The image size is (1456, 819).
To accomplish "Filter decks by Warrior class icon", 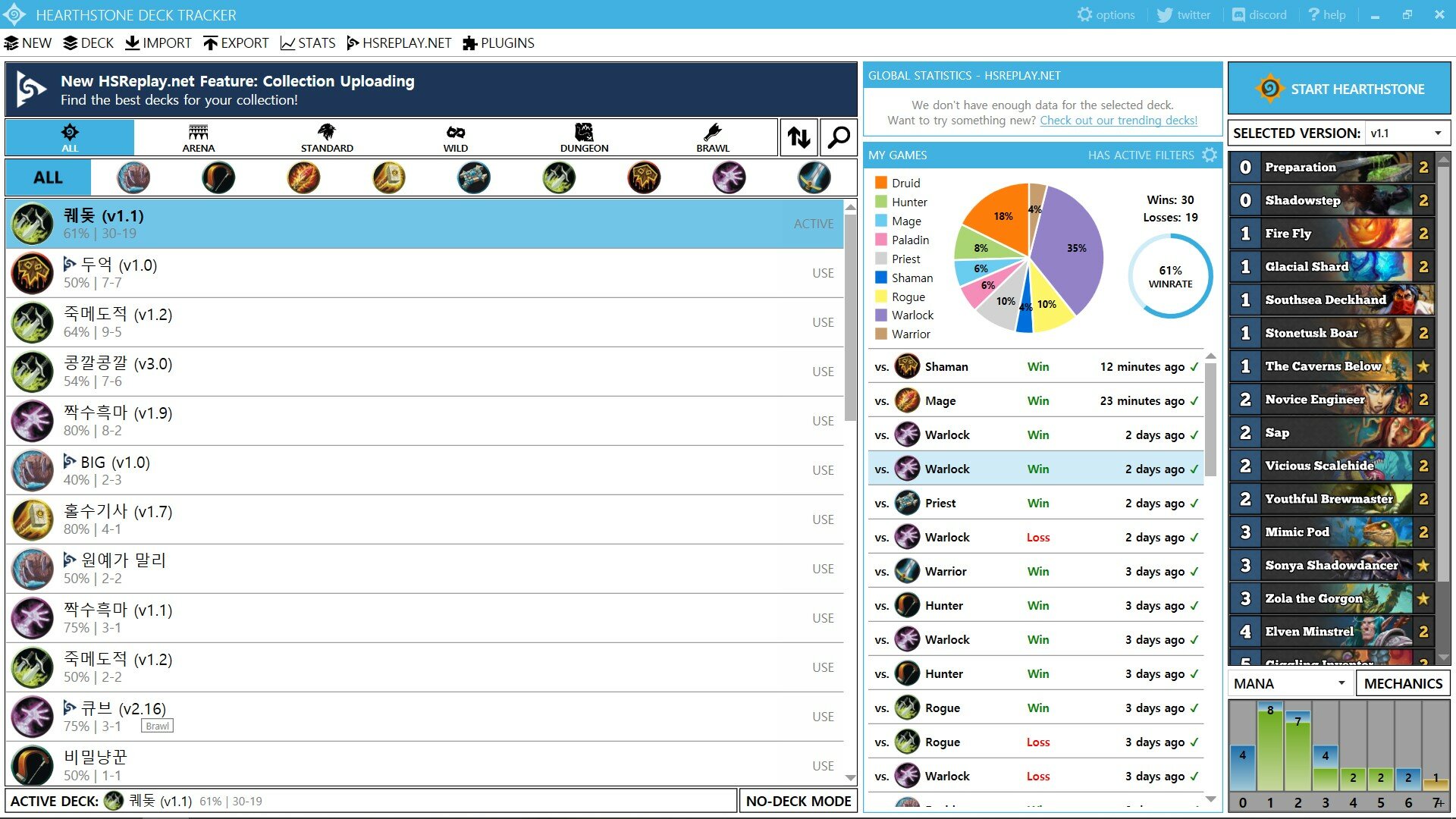I will click(x=814, y=177).
